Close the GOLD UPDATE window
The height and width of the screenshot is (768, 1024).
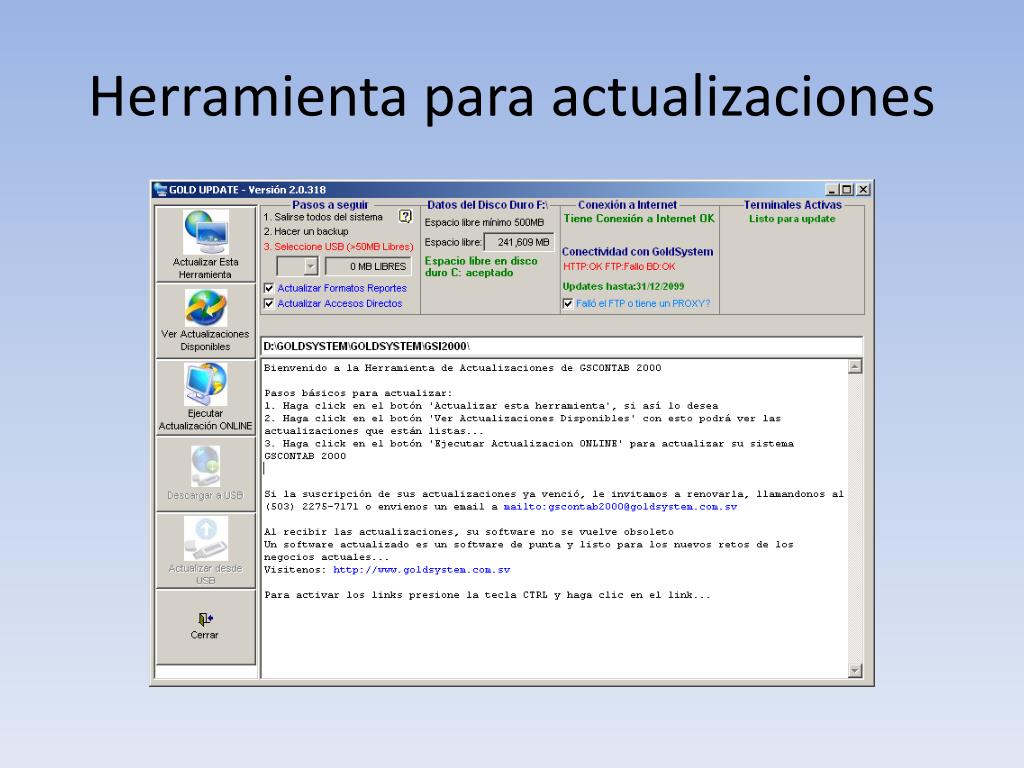[x=863, y=190]
